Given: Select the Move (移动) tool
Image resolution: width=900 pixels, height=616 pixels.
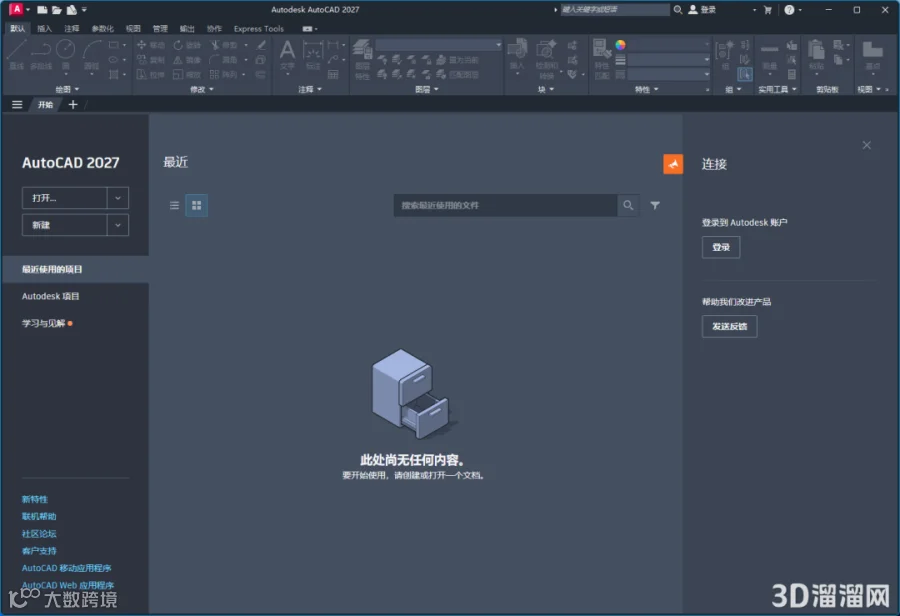Looking at the screenshot, I should (x=151, y=45).
